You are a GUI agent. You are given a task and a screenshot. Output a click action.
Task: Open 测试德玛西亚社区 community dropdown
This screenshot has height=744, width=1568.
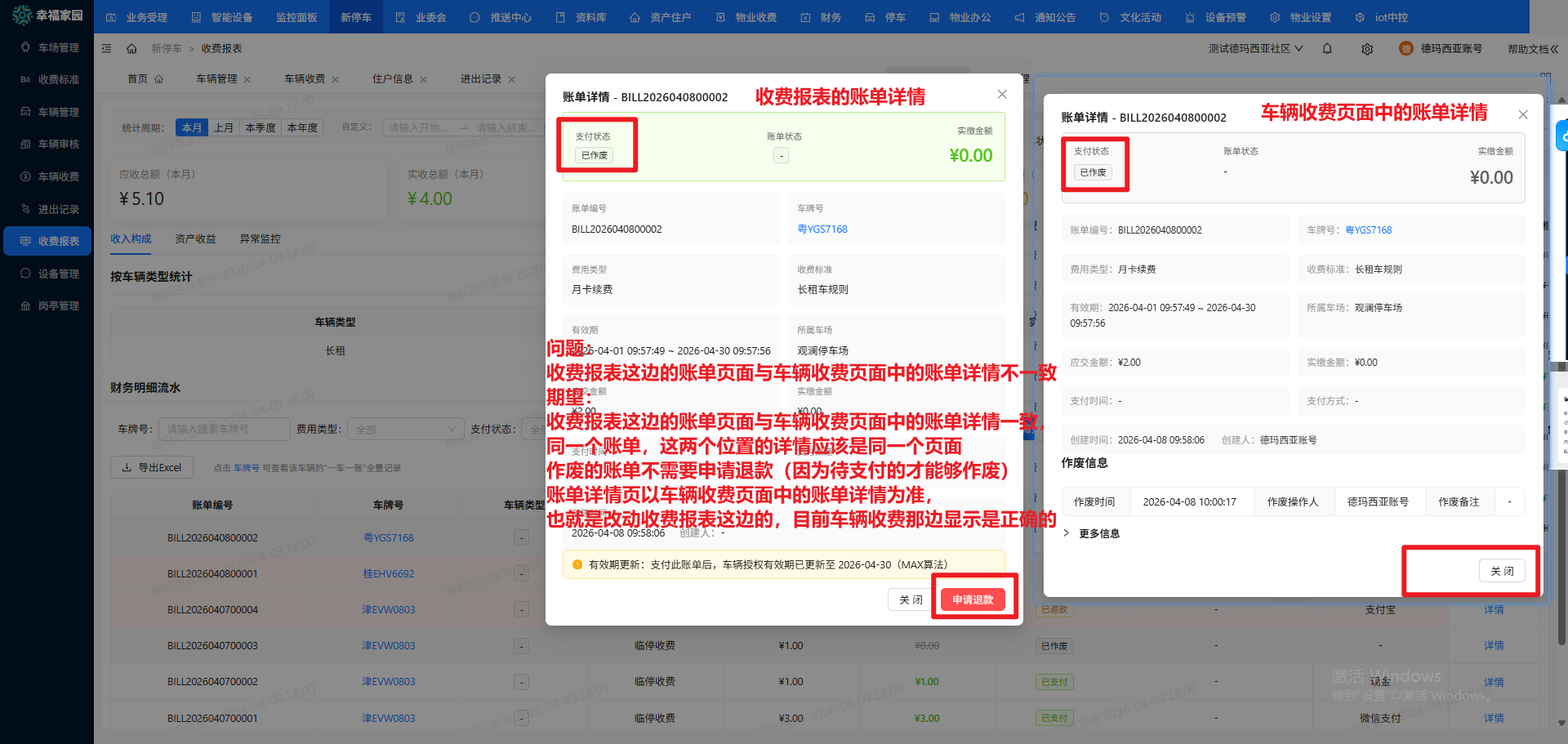point(1255,49)
